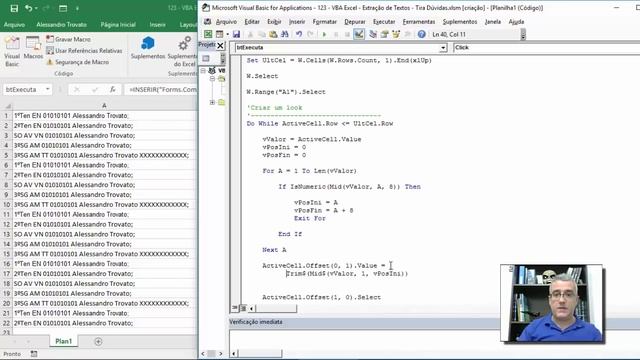Open the Ferramentas menu
The image size is (640, 360).
point(419,22)
